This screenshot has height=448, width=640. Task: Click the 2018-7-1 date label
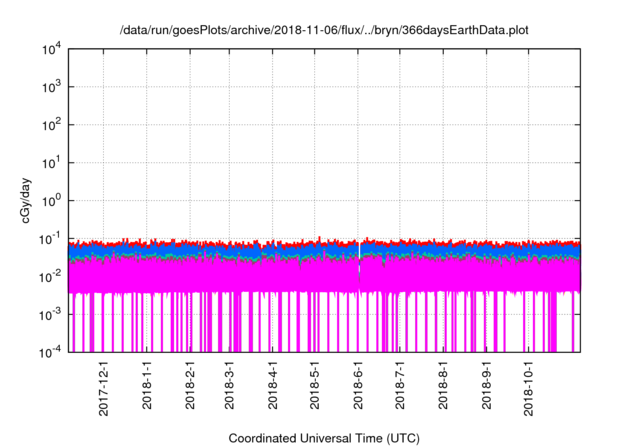point(400,385)
